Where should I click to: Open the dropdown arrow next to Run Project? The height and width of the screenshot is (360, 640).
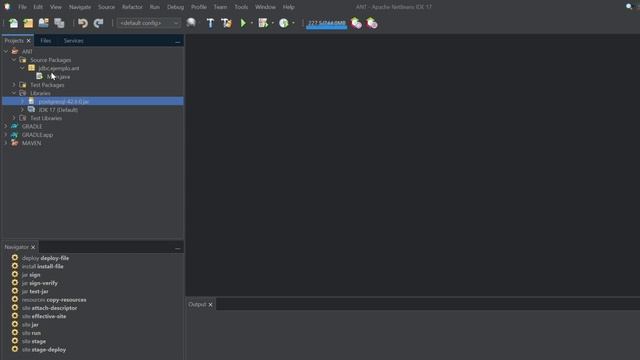tap(252, 23)
